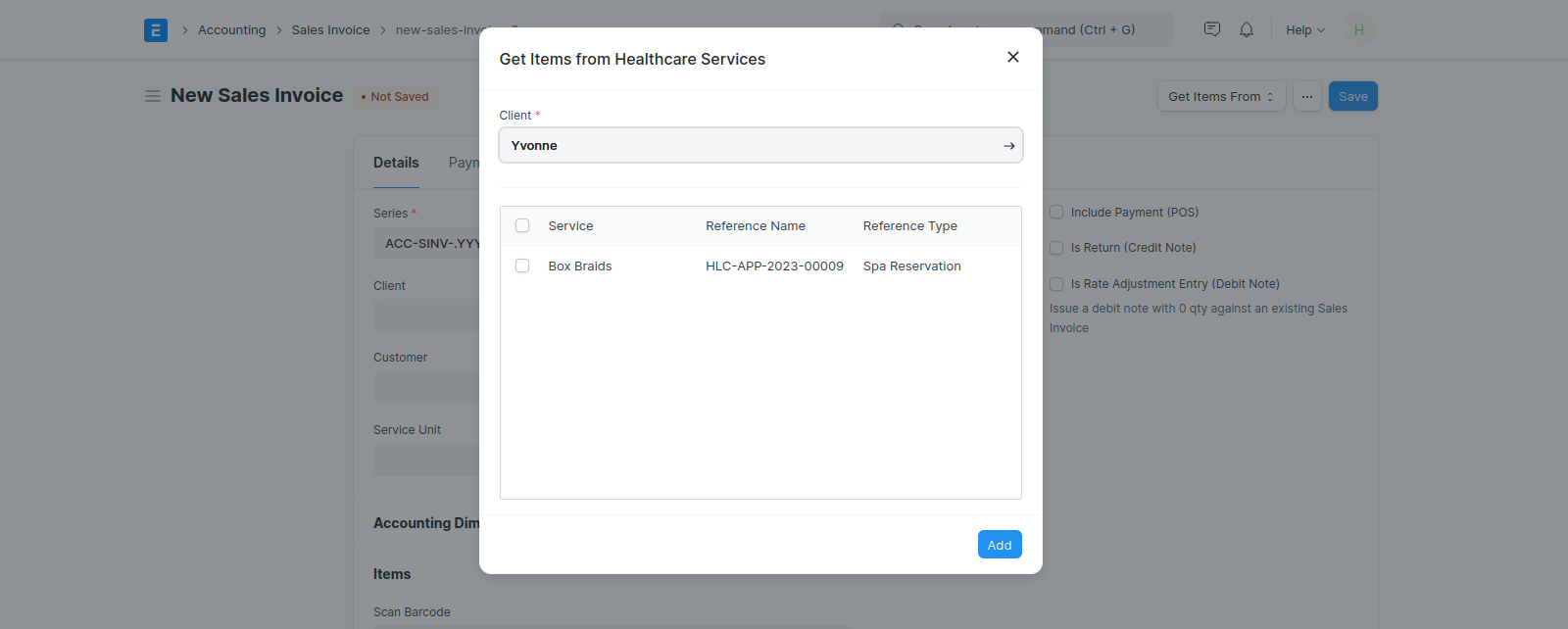Select the Box Braids service text
This screenshot has width=1568, height=629.
[580, 266]
